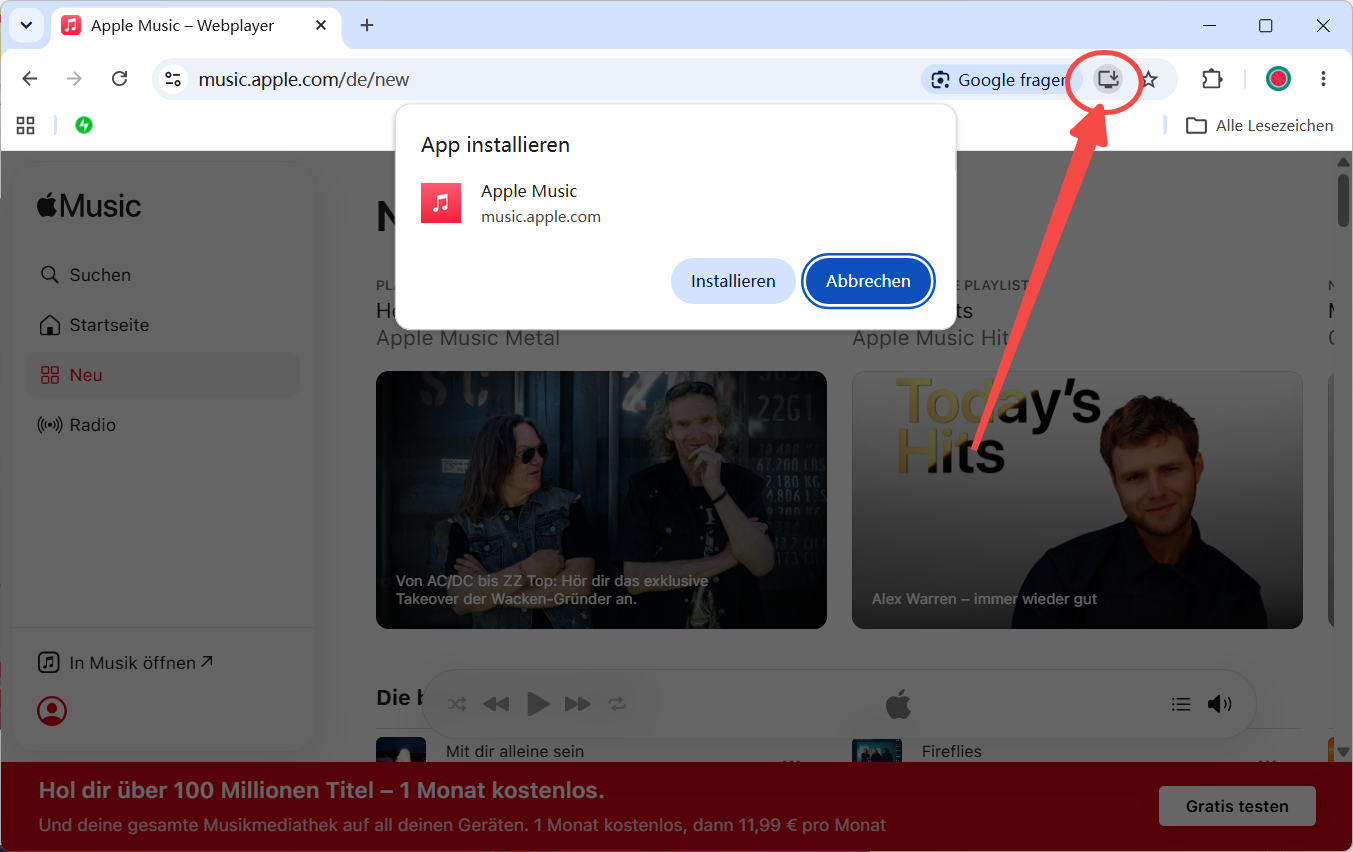This screenshot has height=852, width=1353.
Task: Bookmark this page with the star icon
Action: 1149,79
